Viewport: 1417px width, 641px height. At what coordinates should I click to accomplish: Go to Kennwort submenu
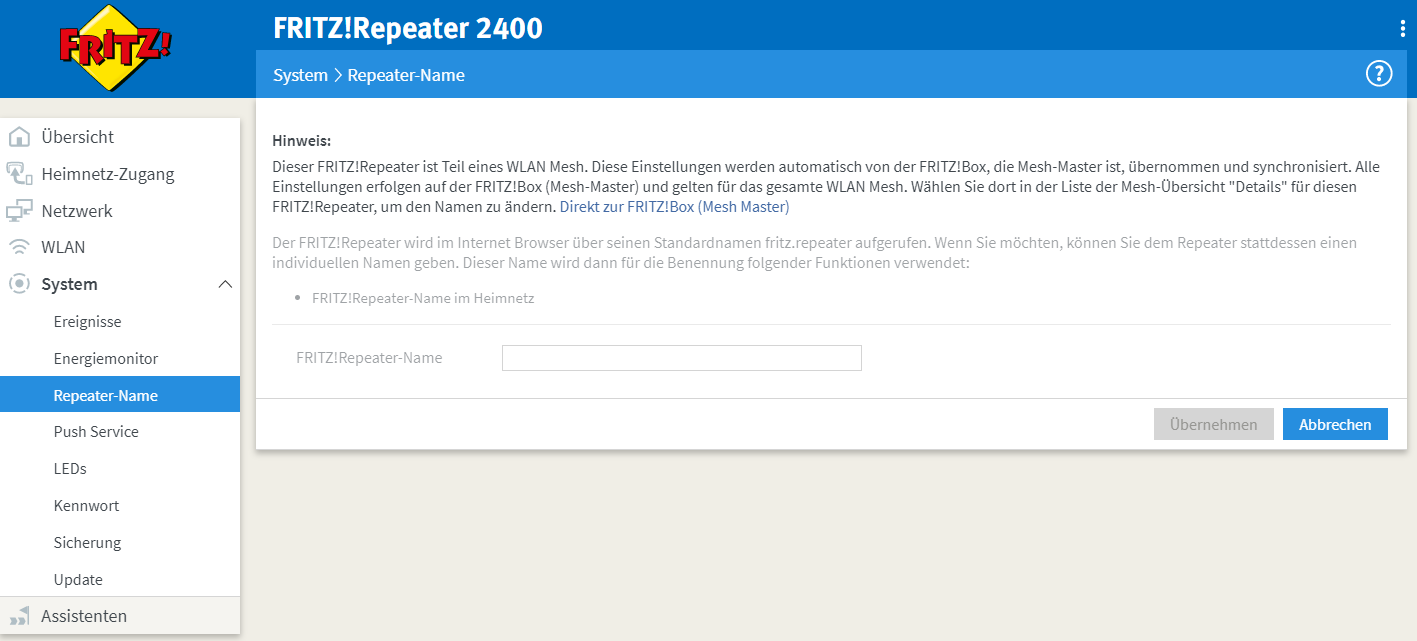(x=120, y=506)
